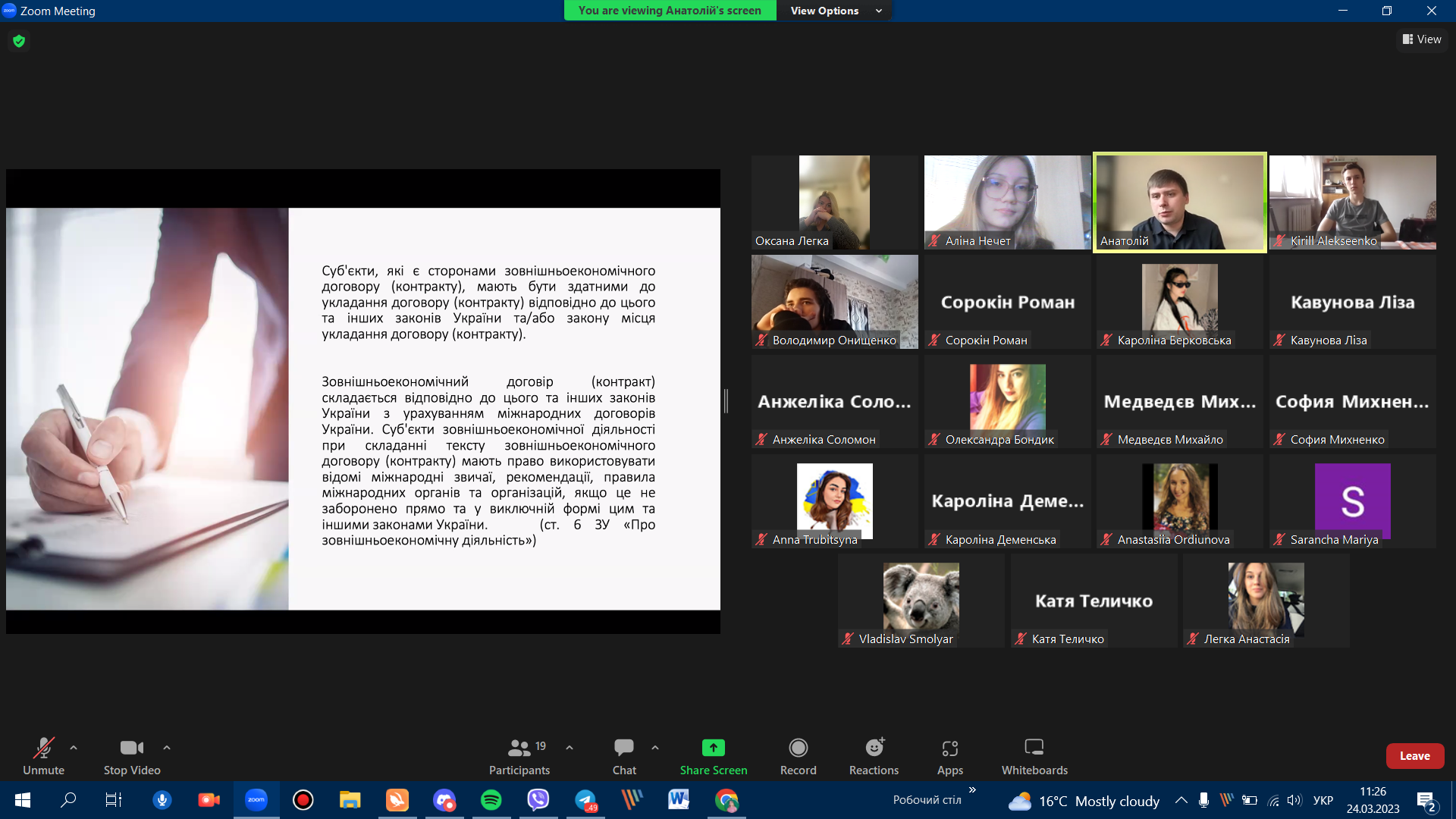Open Microsoft Word on taskbar
1456x819 pixels.
point(679,800)
